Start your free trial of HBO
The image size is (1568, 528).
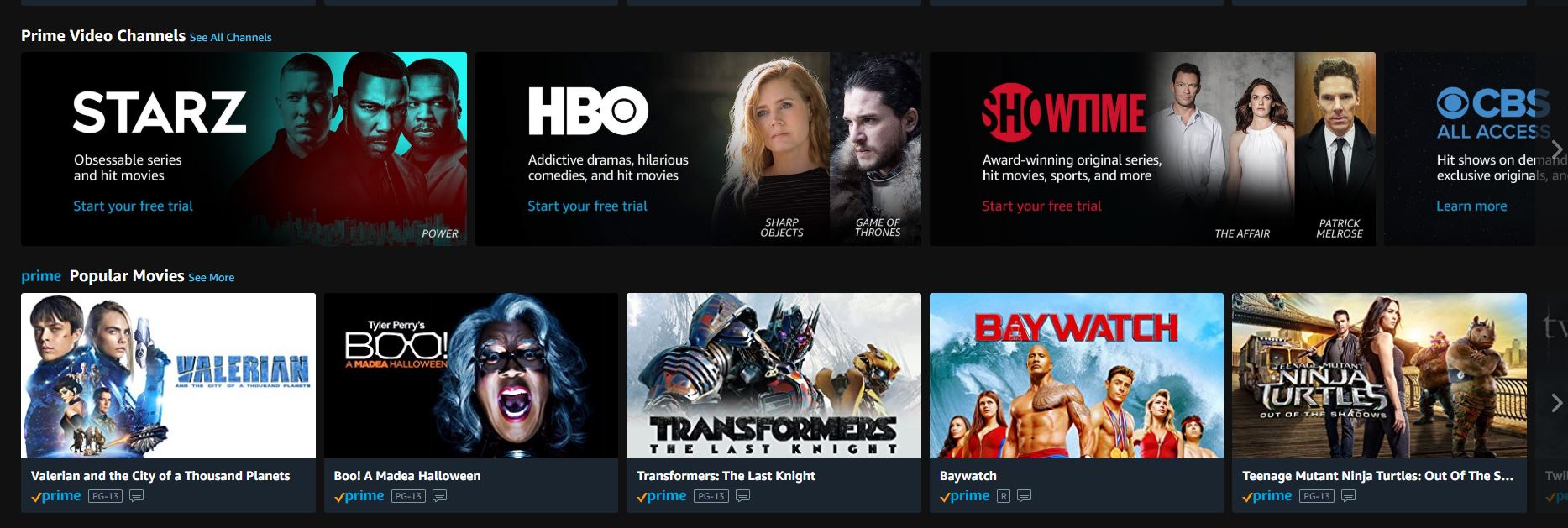587,206
